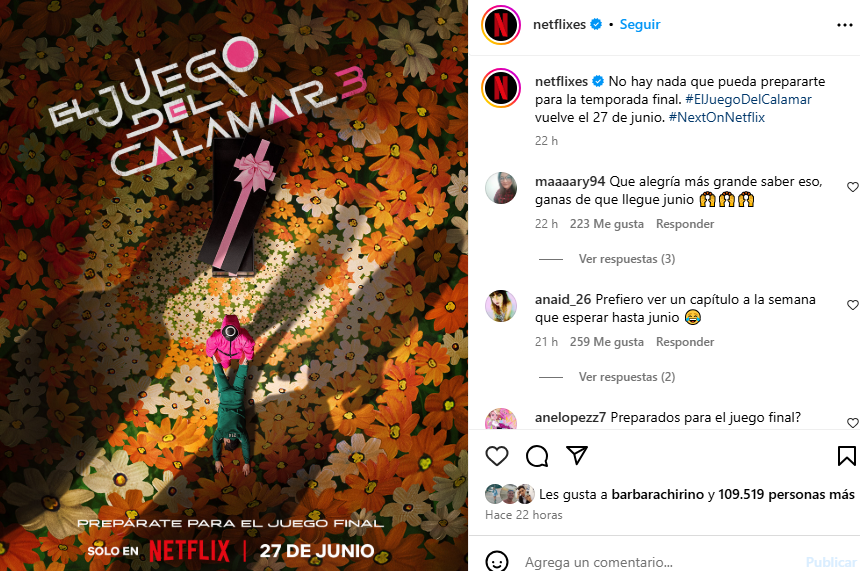Reply to maaaary94 with Responder

[685, 224]
